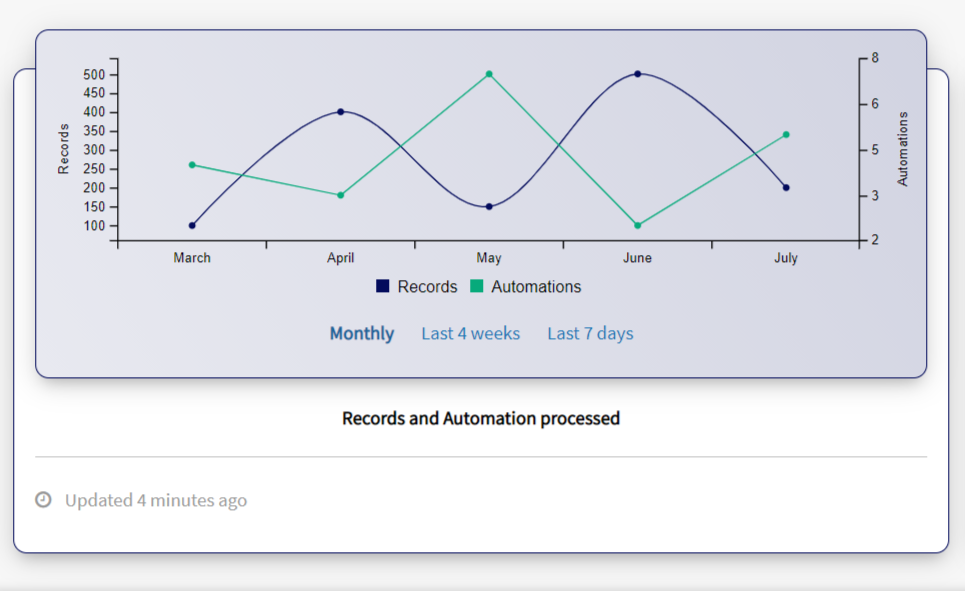Click the green Automations legend swatch
Screen dimensions: 965x591
point(477,287)
